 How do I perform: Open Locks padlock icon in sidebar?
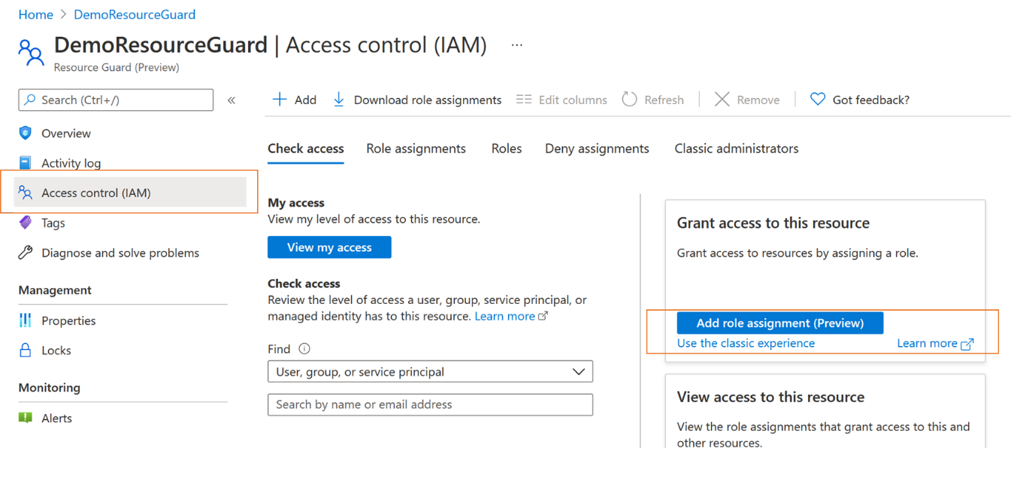26,351
